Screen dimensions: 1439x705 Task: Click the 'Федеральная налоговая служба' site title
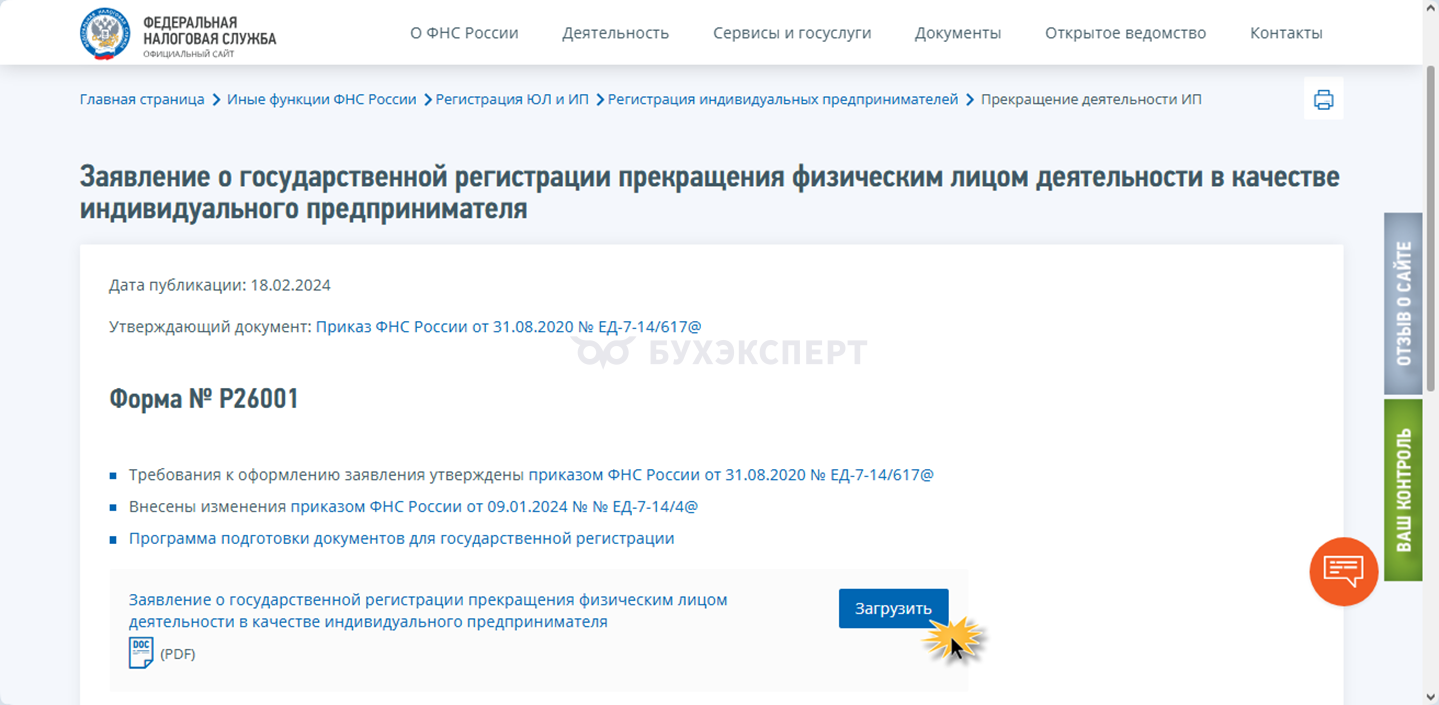(209, 31)
